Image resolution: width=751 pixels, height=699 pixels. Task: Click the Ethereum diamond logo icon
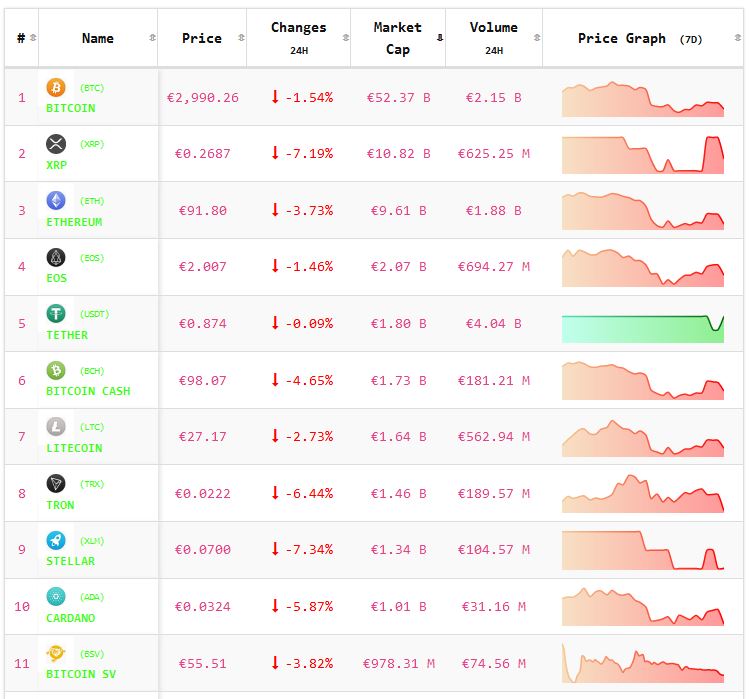pyautogui.click(x=56, y=201)
